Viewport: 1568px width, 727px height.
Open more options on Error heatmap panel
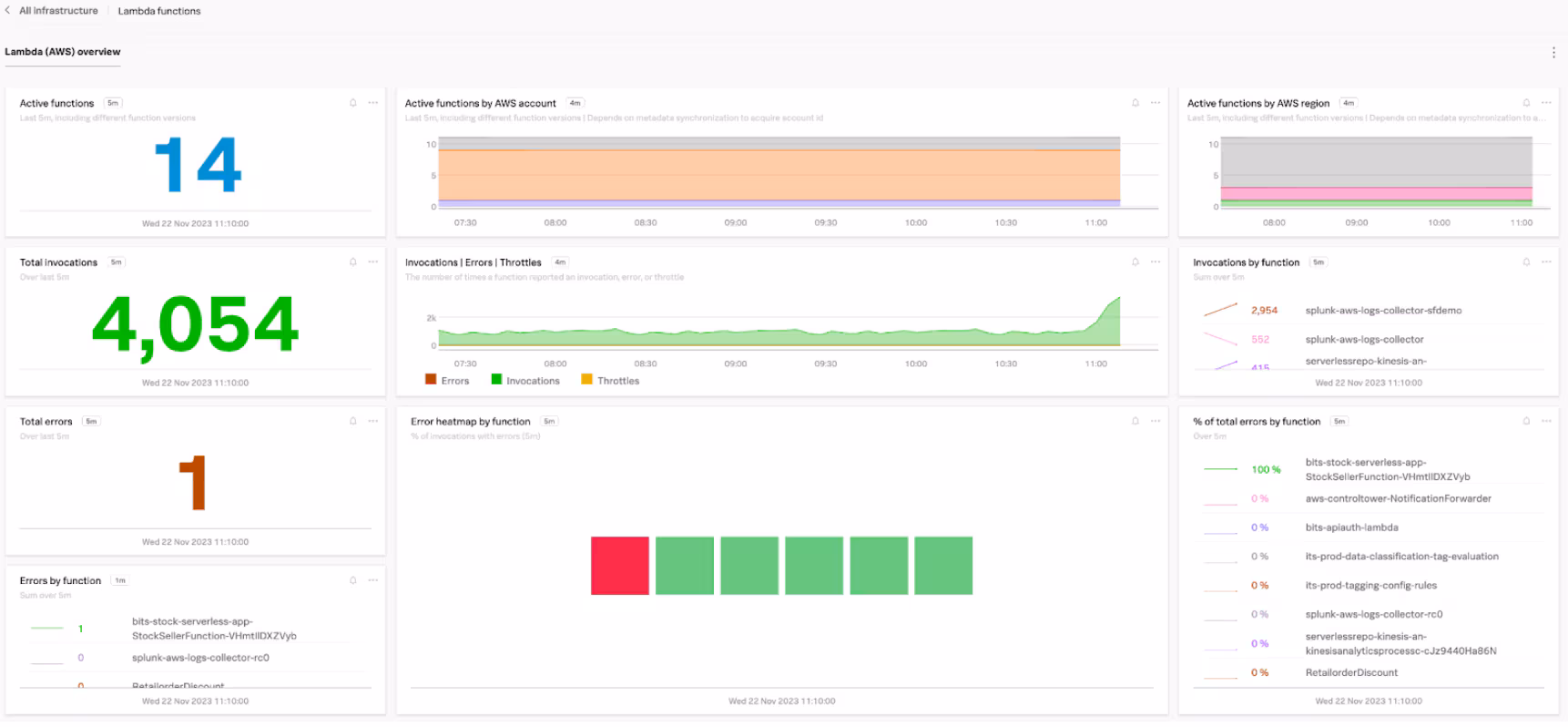(x=1156, y=421)
